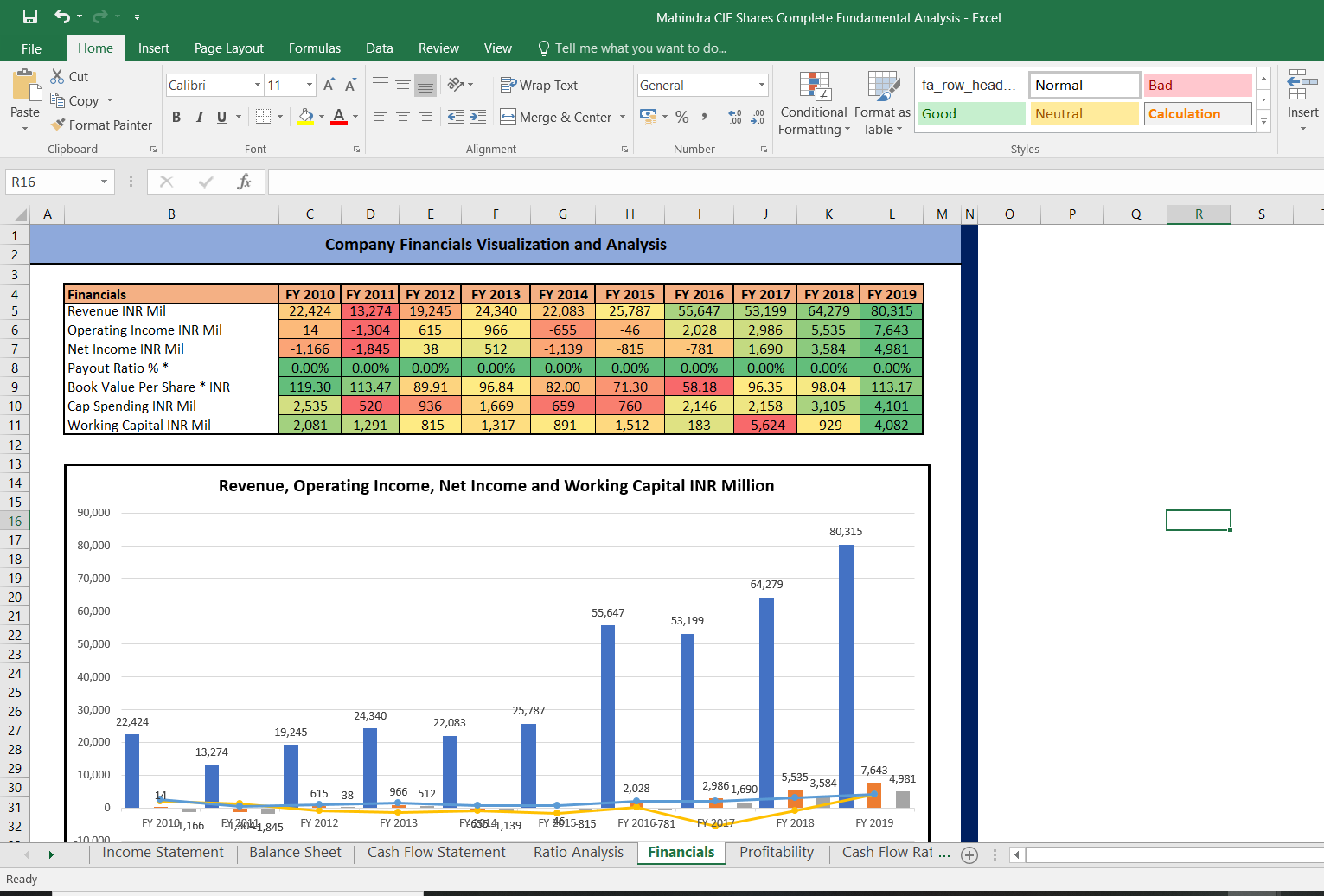Select the Format Painter brush

[58, 125]
